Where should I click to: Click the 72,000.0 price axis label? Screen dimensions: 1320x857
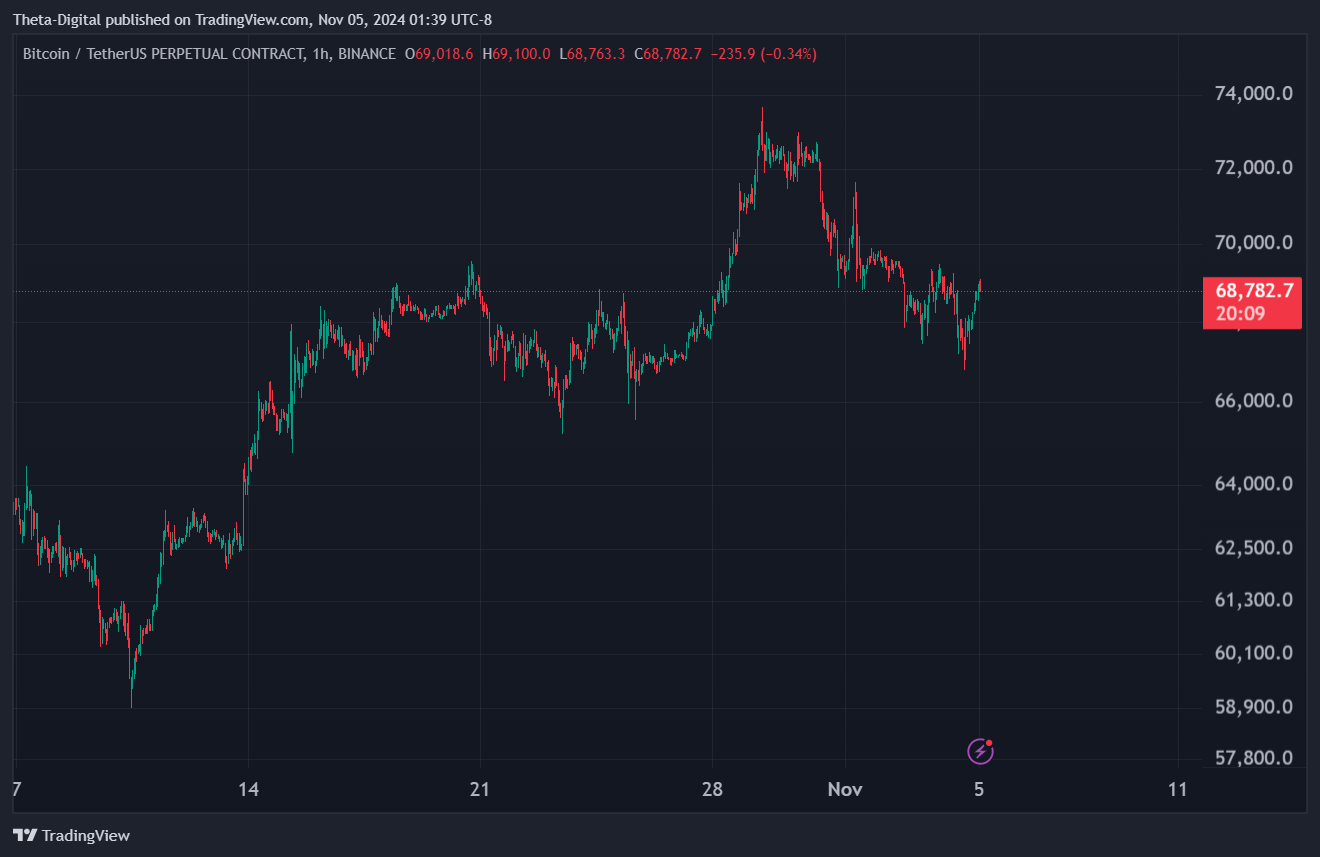[1254, 167]
